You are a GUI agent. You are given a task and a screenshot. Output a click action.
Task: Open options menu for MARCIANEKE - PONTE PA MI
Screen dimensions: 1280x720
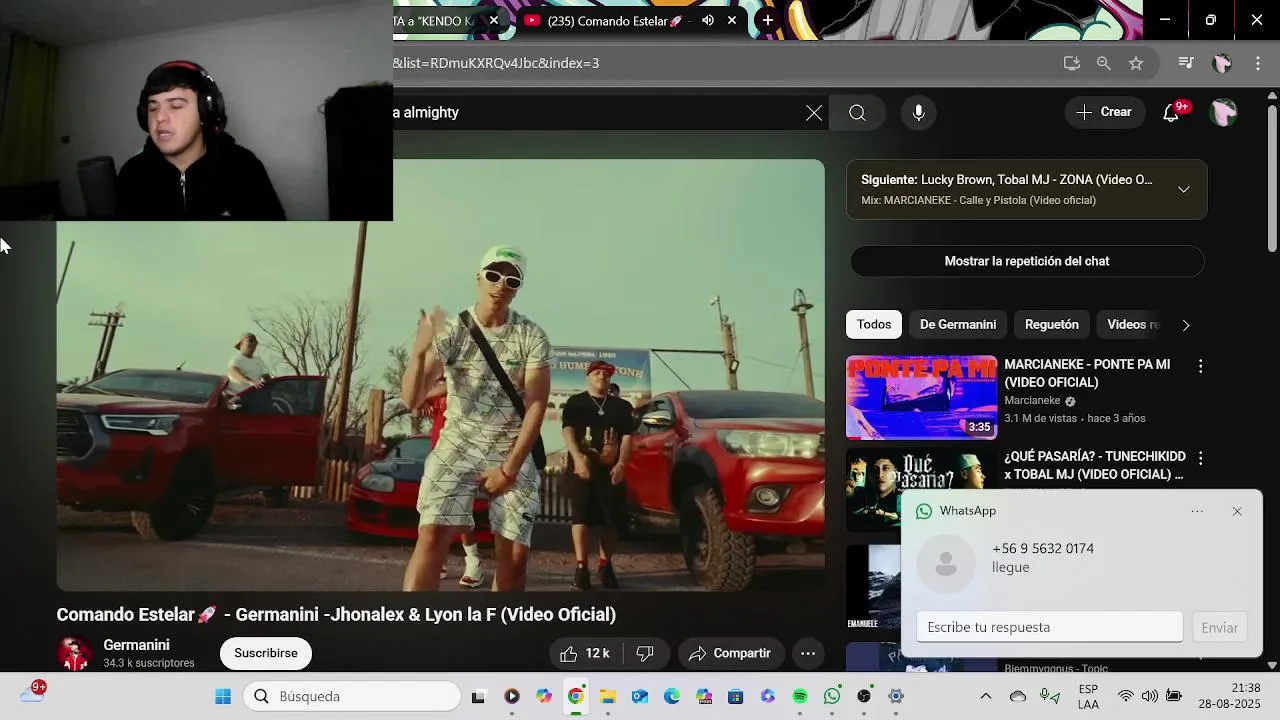pyautogui.click(x=1200, y=366)
